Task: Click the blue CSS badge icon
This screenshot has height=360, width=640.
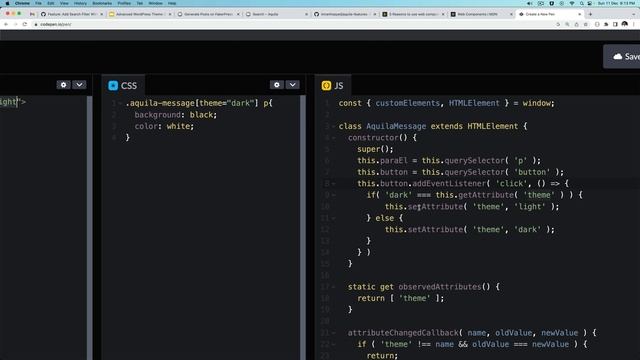Action: pyautogui.click(x=113, y=85)
